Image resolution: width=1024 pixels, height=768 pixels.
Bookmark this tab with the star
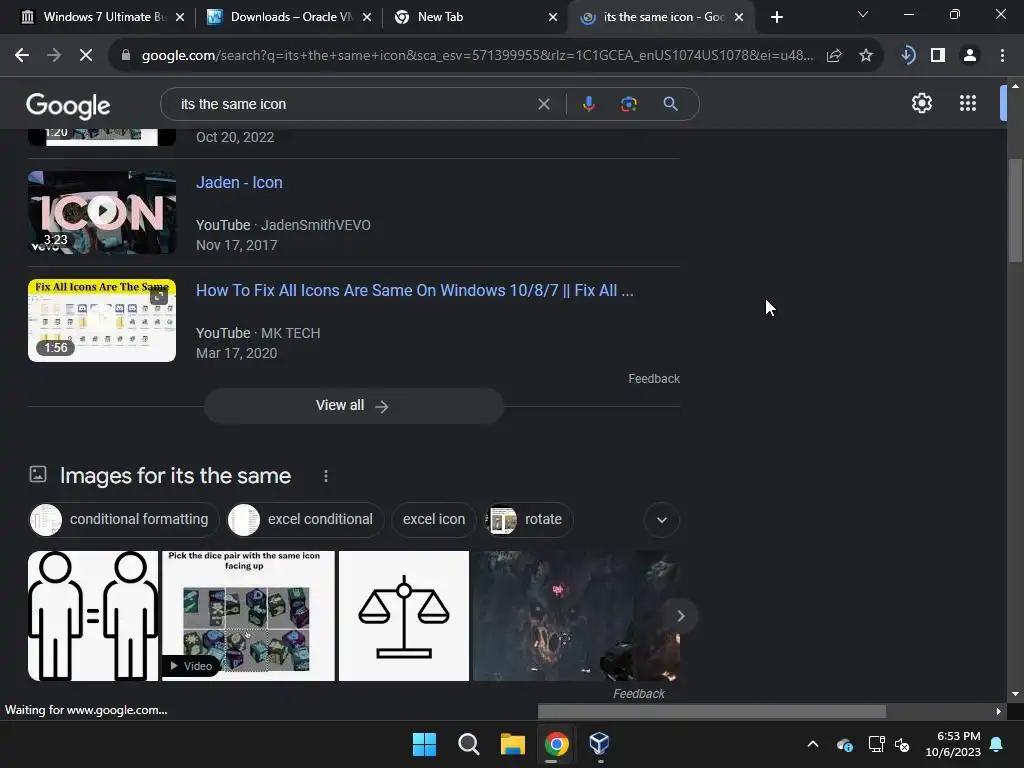(866, 56)
